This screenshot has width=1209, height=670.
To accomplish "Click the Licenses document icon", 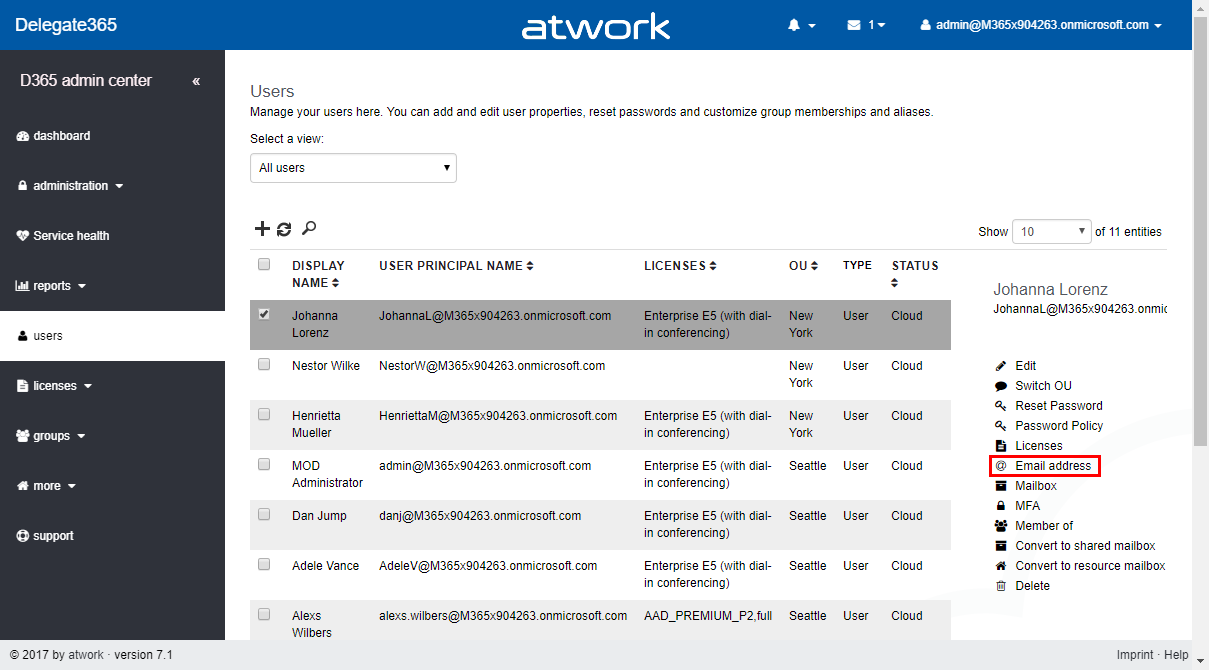I will click(x=1000, y=446).
